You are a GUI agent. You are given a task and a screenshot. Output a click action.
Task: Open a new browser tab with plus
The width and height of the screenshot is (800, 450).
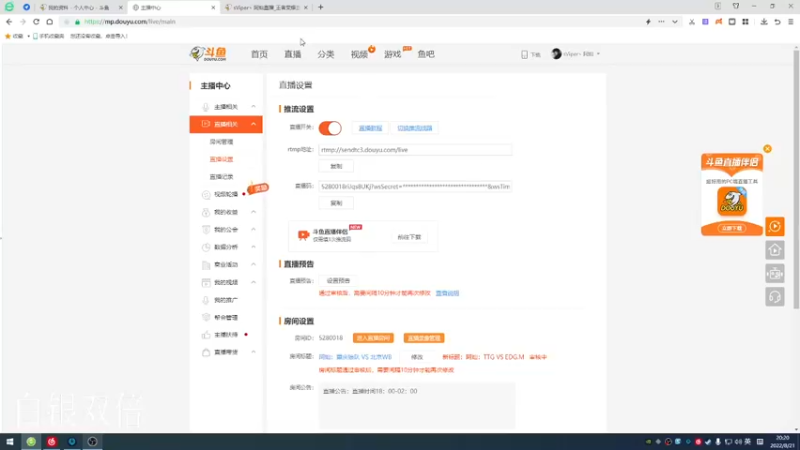click(320, 7)
